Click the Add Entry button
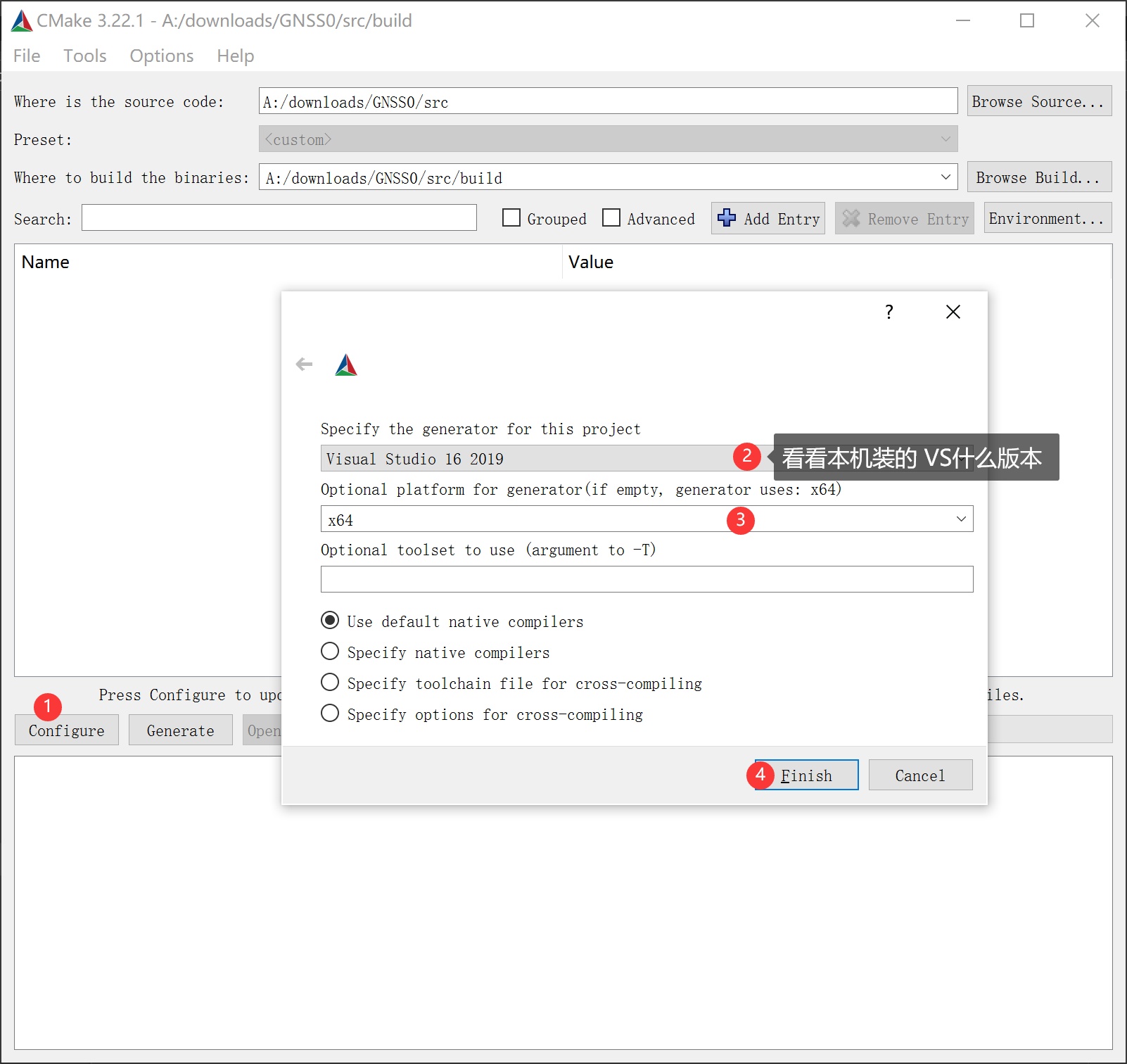1127x1064 pixels. click(x=768, y=218)
